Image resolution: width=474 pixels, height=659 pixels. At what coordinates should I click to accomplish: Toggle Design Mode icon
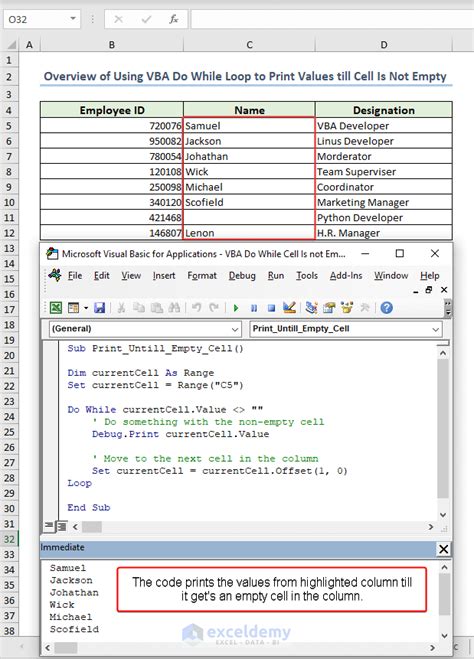click(x=289, y=308)
